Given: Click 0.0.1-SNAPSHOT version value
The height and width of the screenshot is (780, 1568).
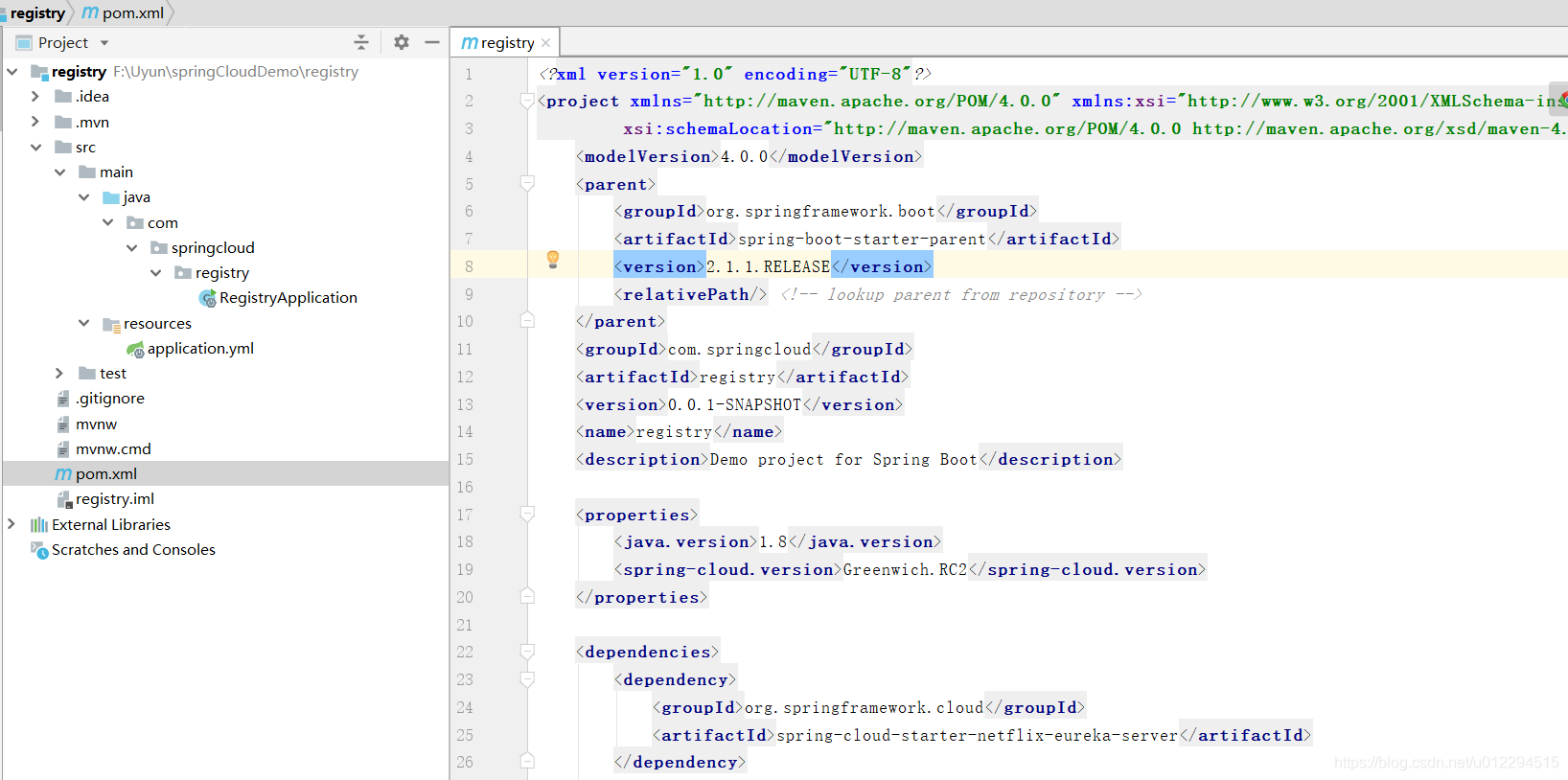Looking at the screenshot, I should (x=734, y=404).
